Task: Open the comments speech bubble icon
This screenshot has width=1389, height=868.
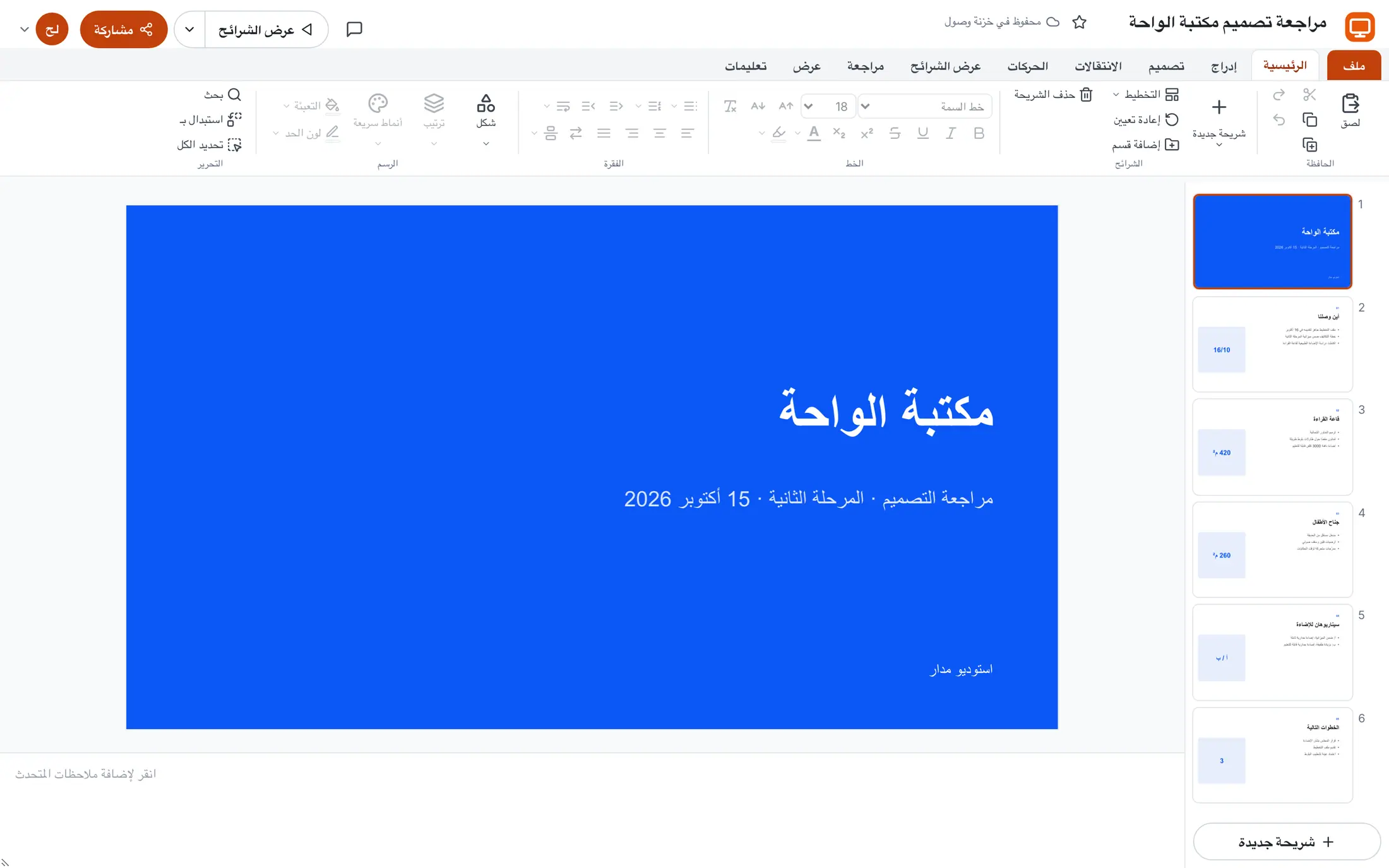Action: pos(354,29)
